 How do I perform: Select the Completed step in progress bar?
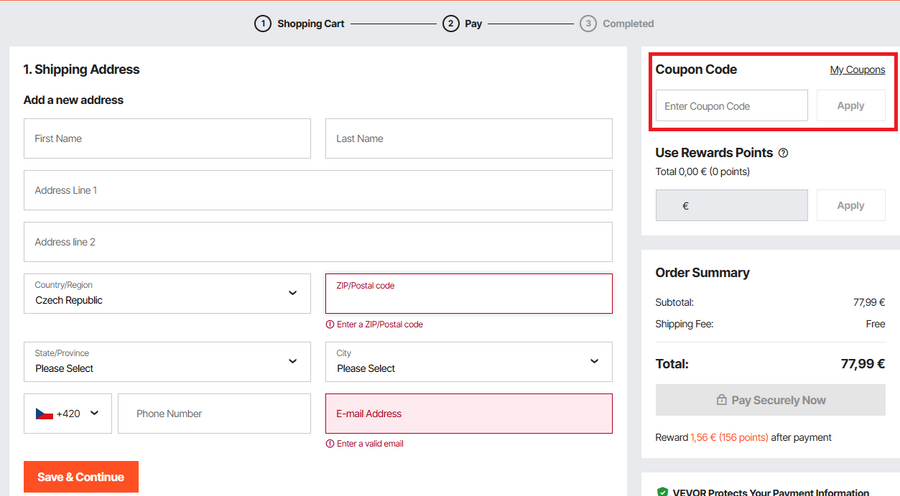click(x=627, y=23)
